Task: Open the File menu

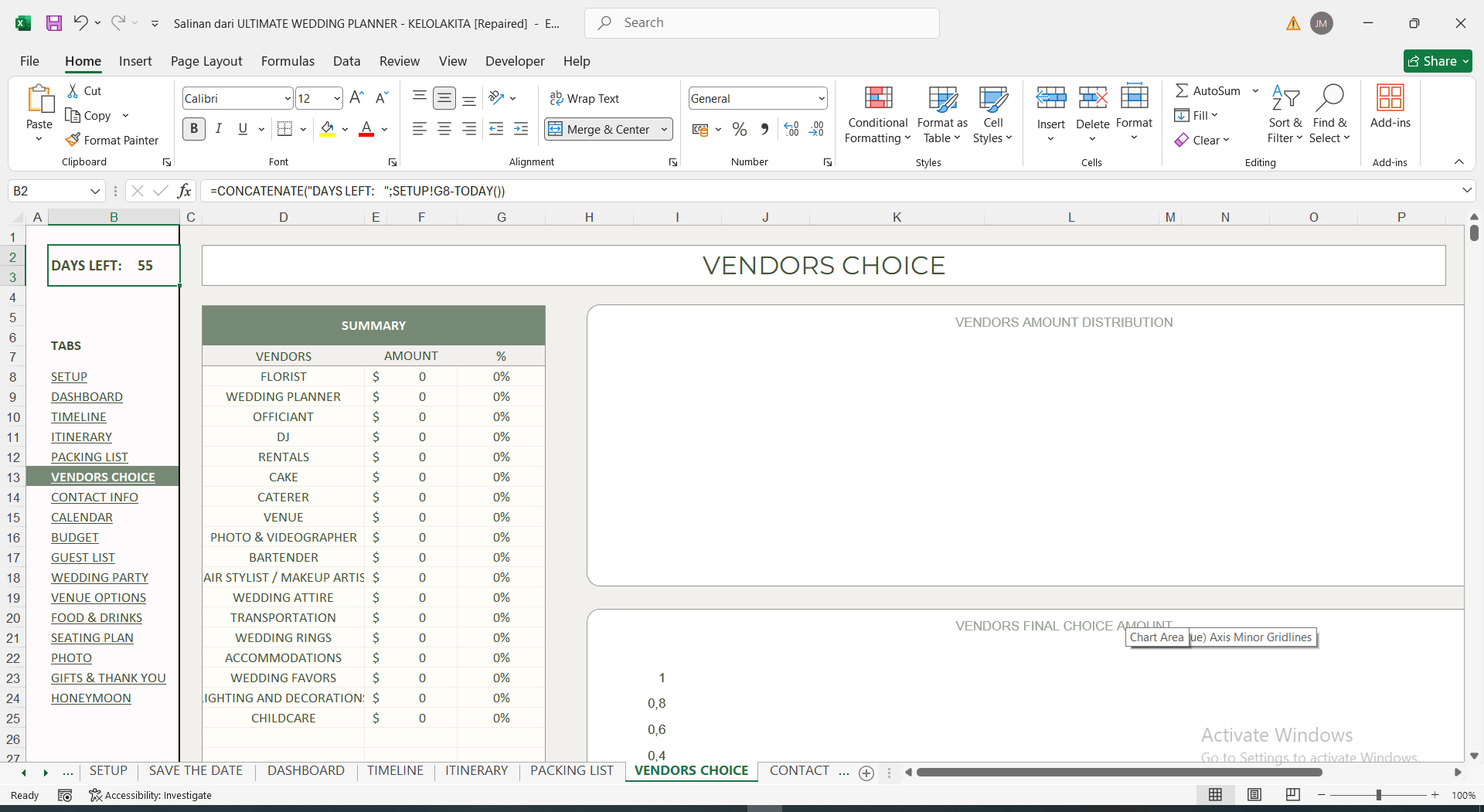Action: 29,61
